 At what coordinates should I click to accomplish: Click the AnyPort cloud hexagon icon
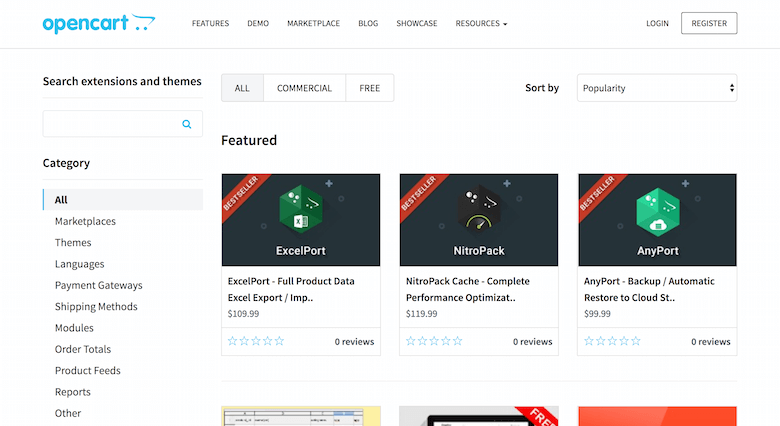657,209
